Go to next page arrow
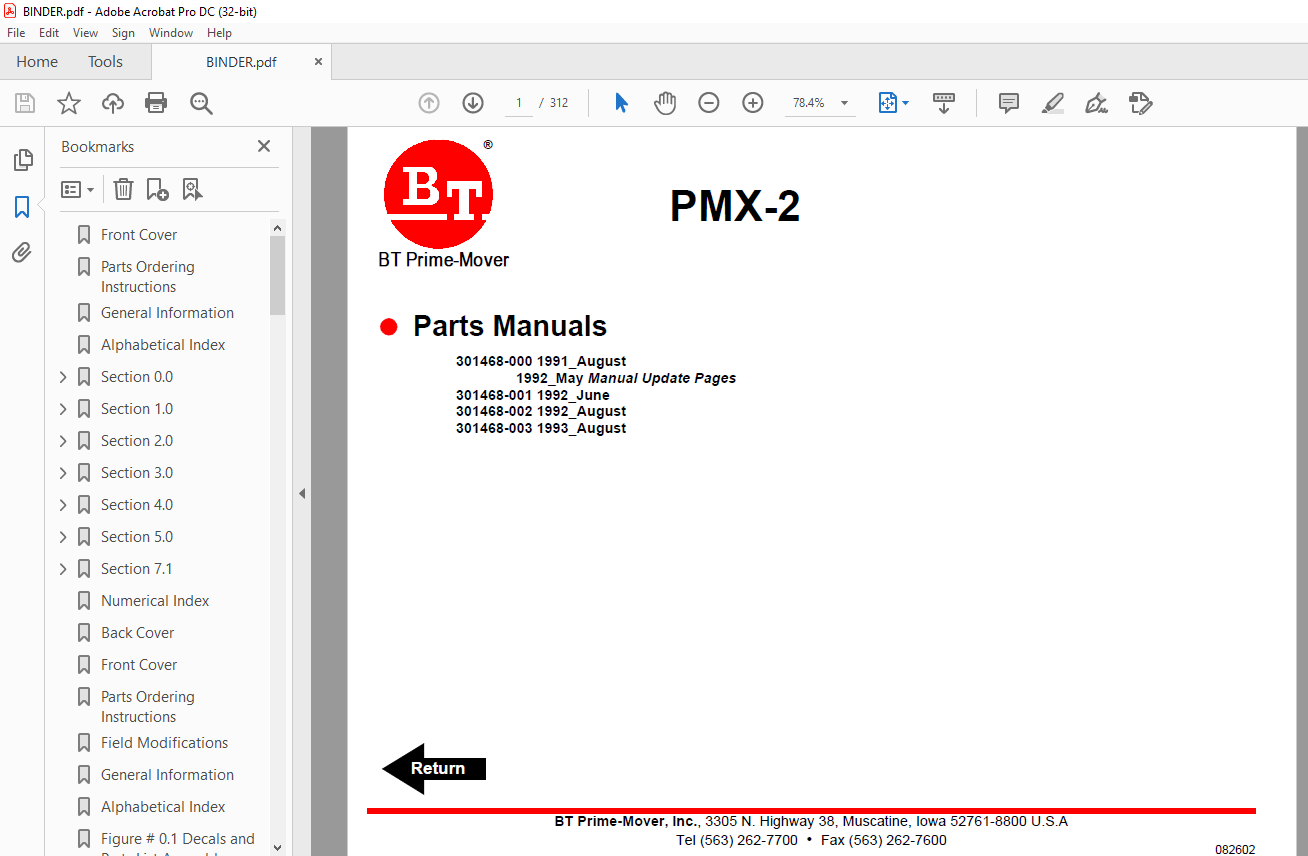 [x=473, y=103]
